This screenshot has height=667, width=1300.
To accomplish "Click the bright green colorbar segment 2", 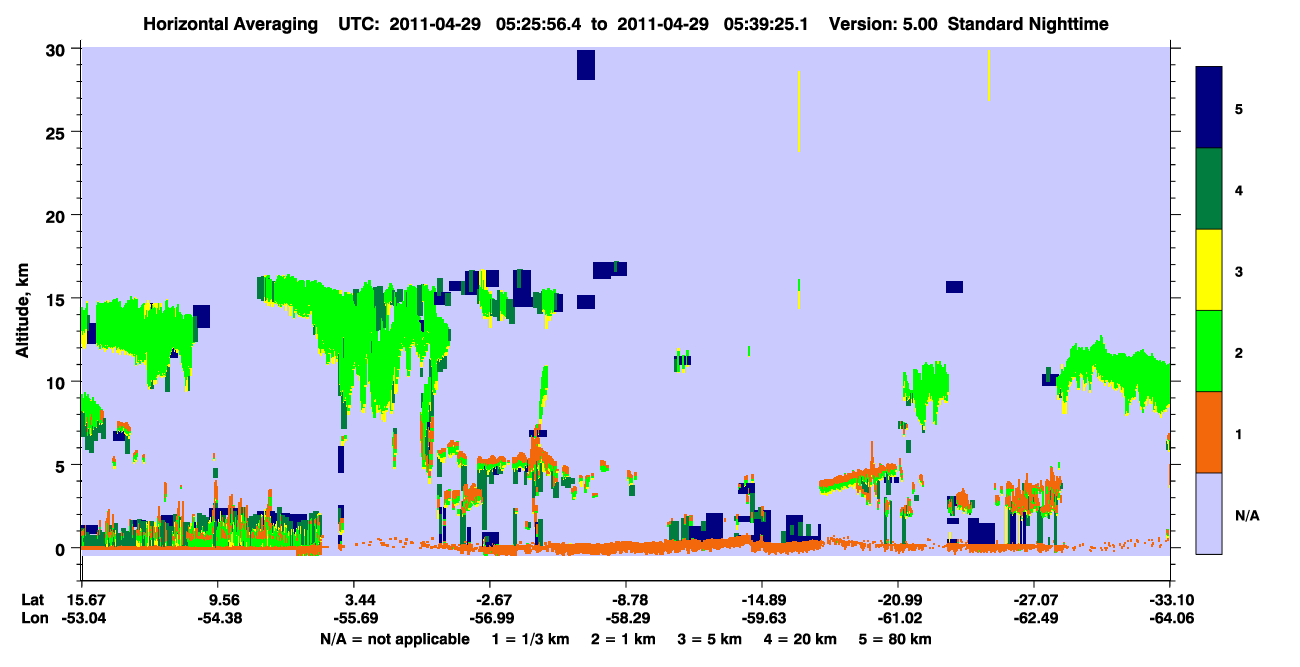I will pyautogui.click(x=1209, y=351).
